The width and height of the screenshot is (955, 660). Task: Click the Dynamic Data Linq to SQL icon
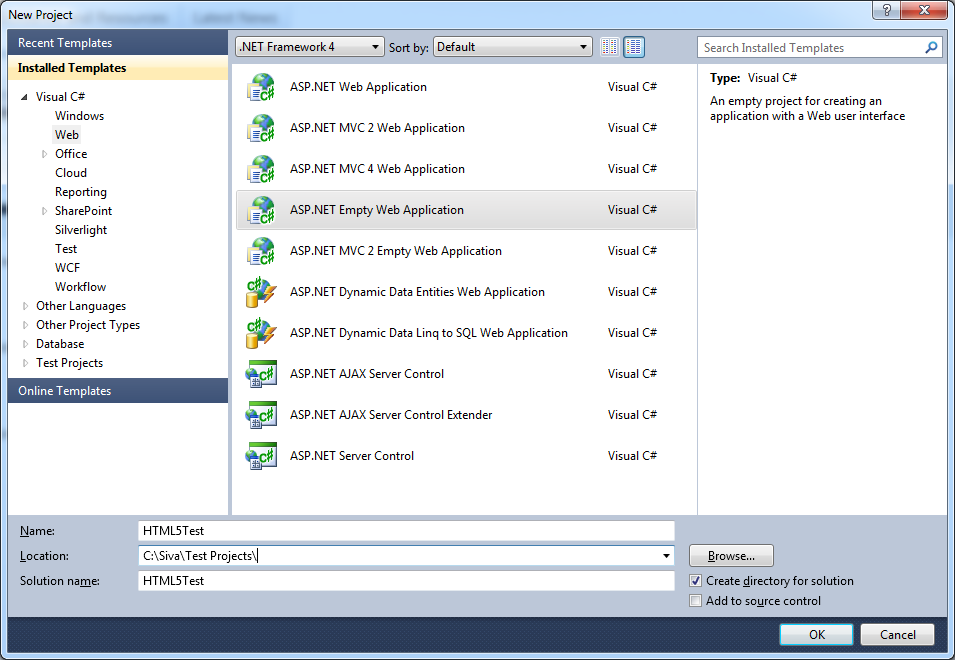pos(261,333)
